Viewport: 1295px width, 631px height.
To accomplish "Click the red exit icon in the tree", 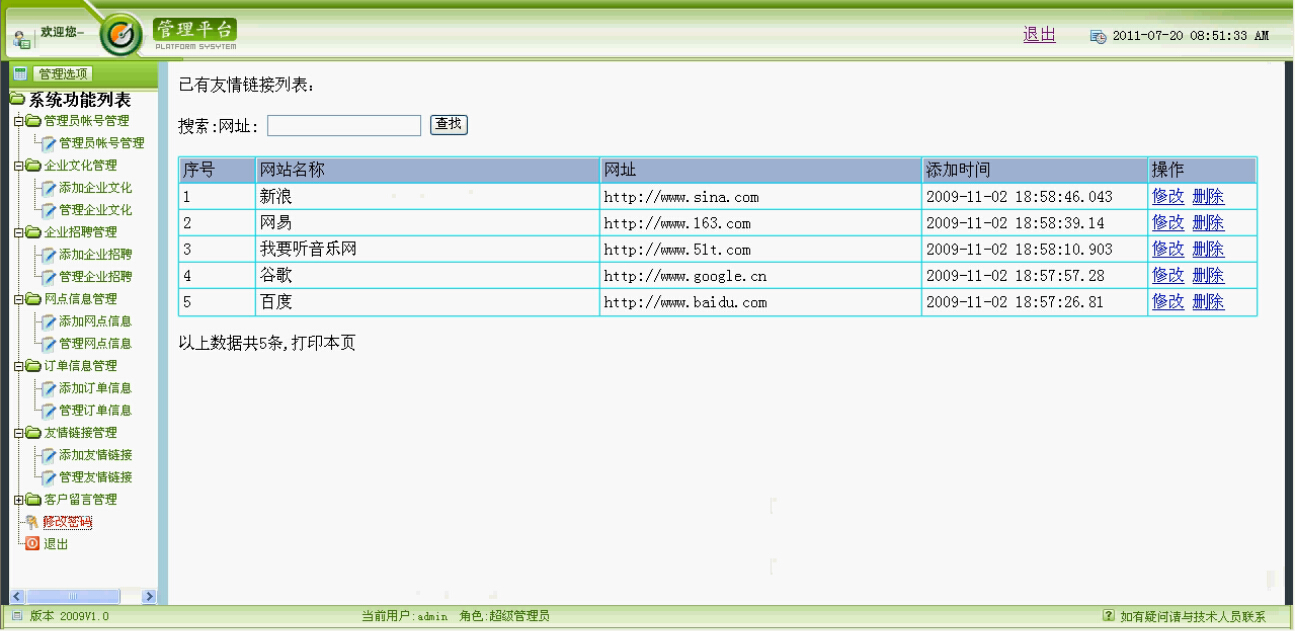I will click(32, 544).
